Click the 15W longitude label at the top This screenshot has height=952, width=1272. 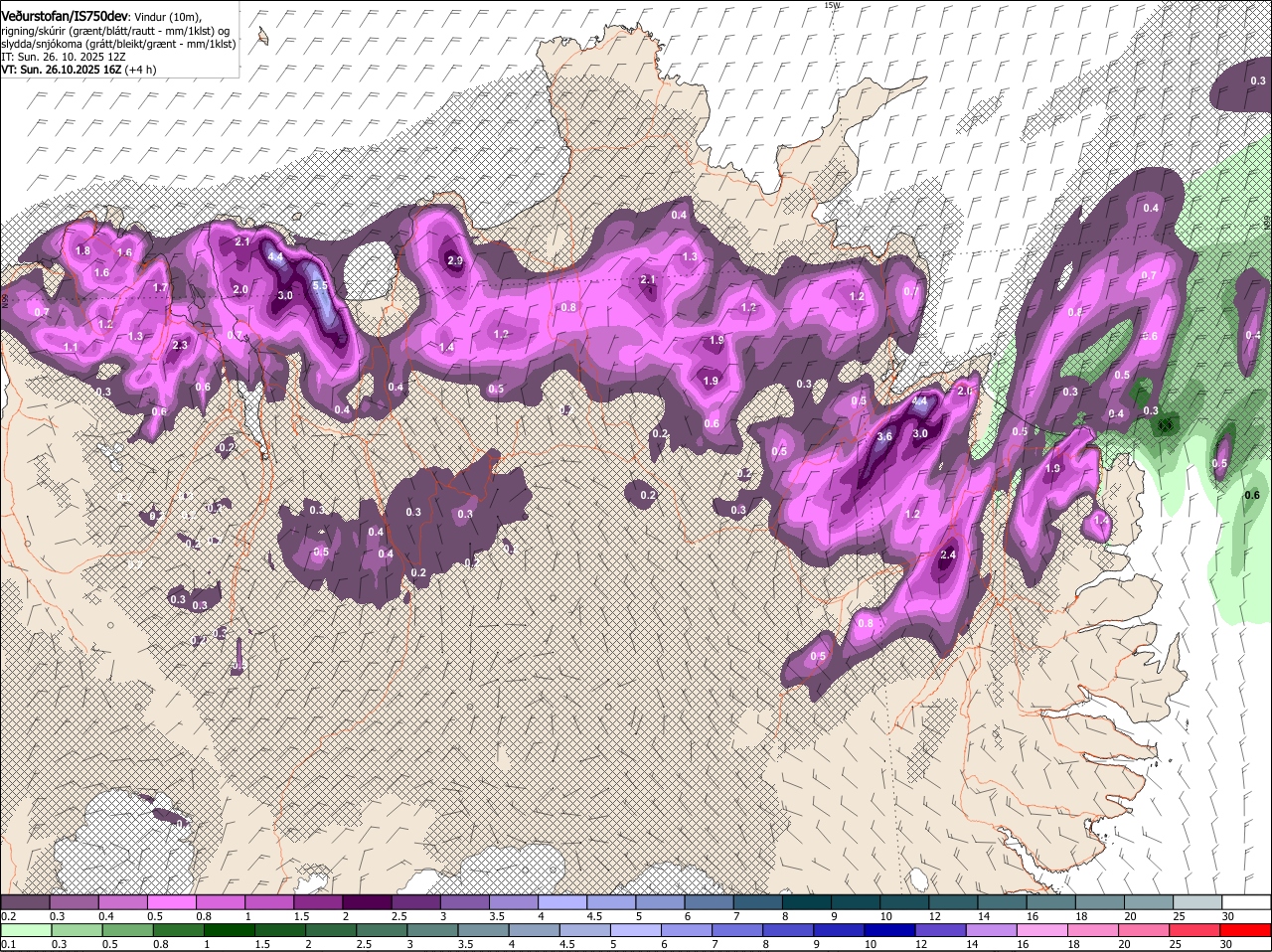click(832, 5)
